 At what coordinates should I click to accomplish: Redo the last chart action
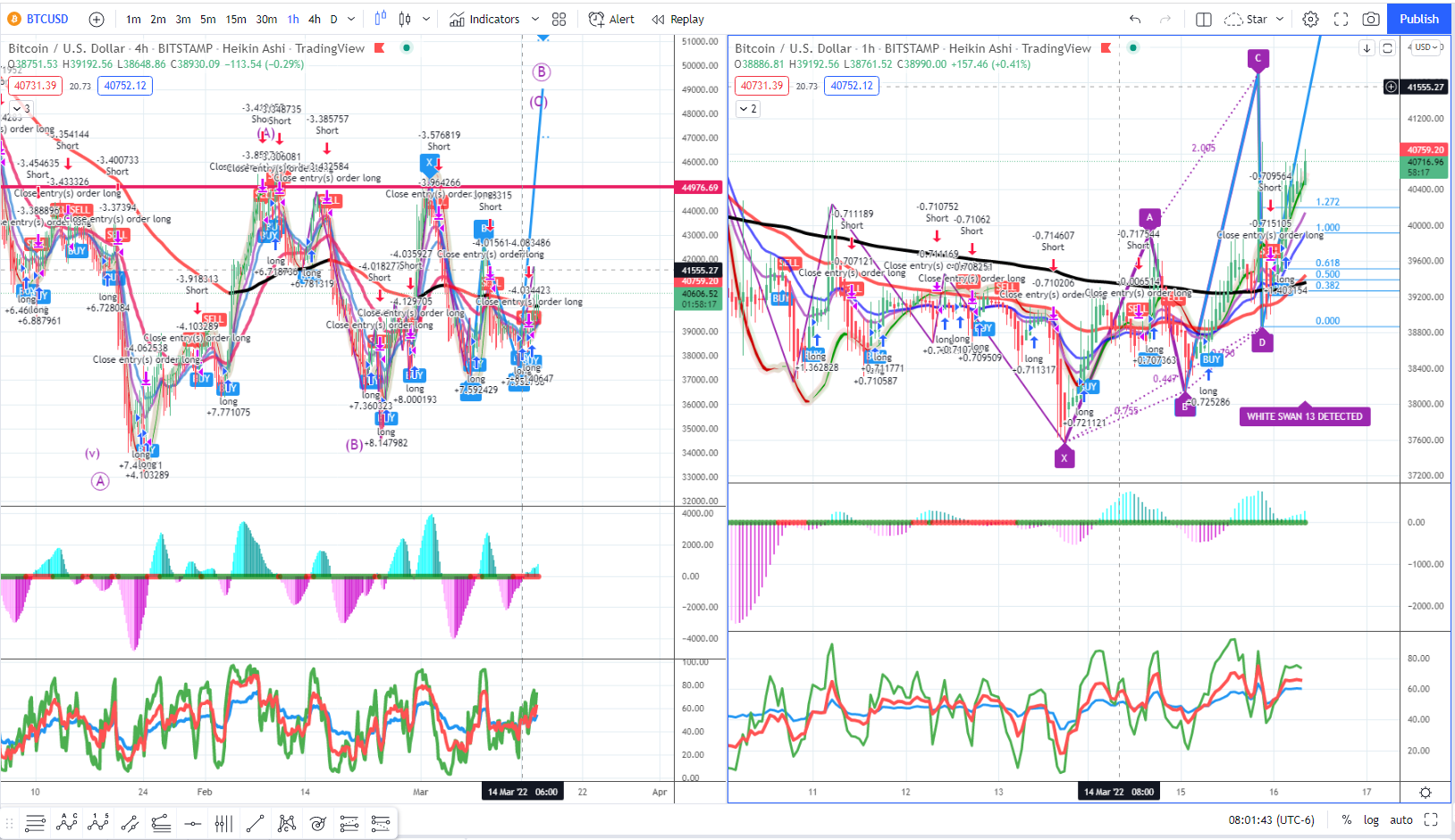(x=1165, y=19)
